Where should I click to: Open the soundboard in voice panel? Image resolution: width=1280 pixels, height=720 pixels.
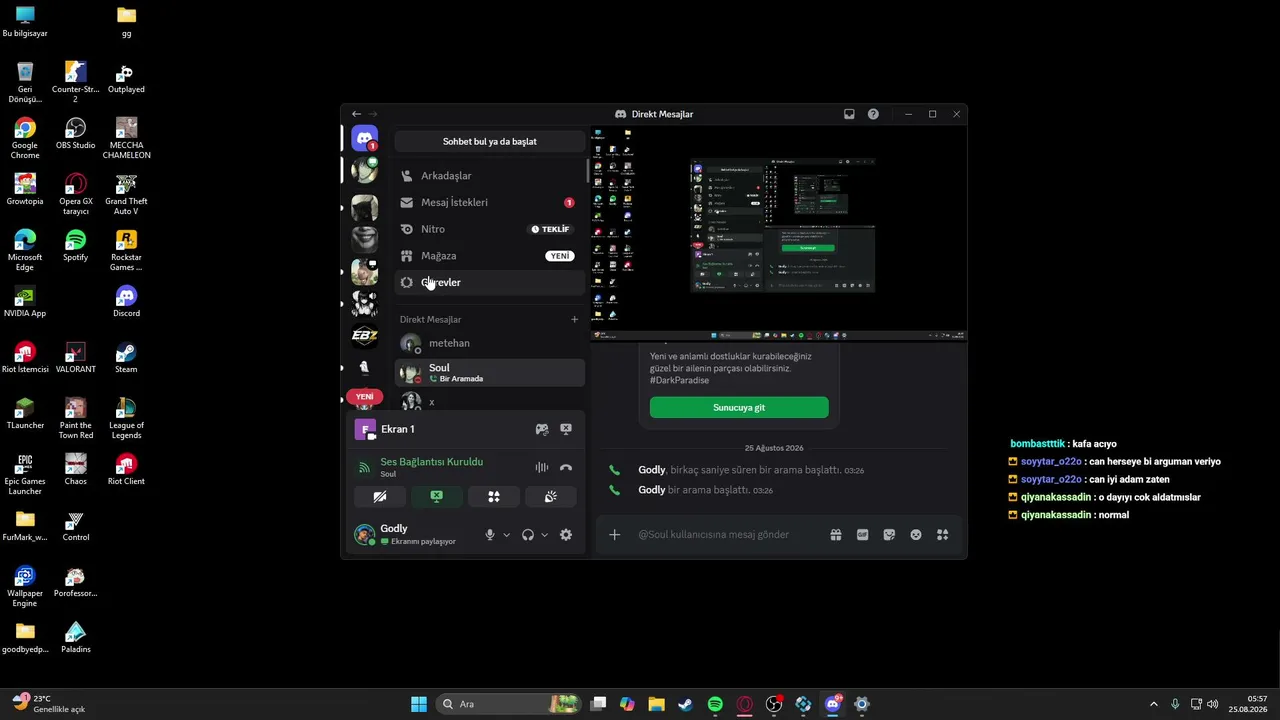coord(551,496)
